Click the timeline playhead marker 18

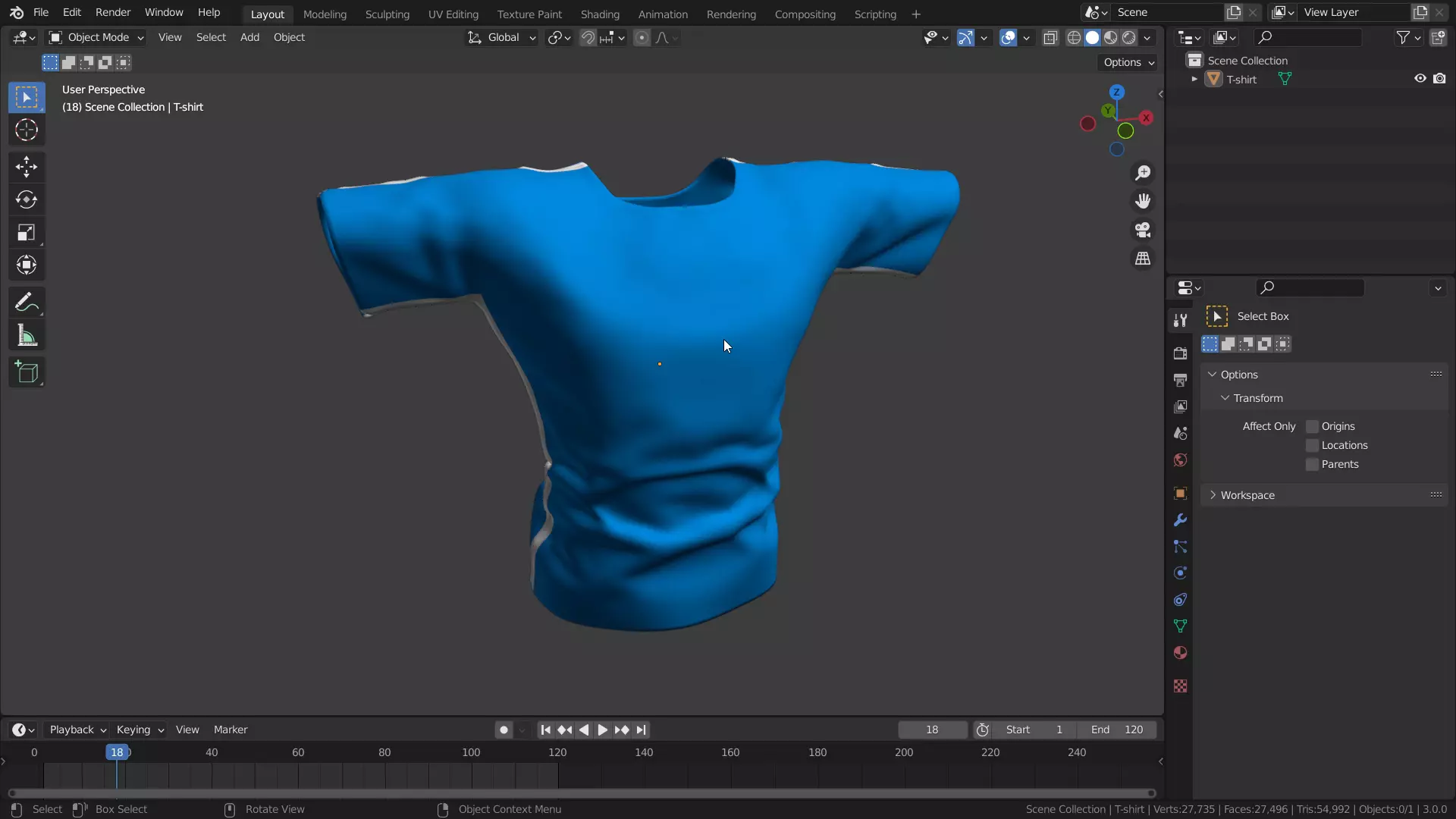(117, 752)
